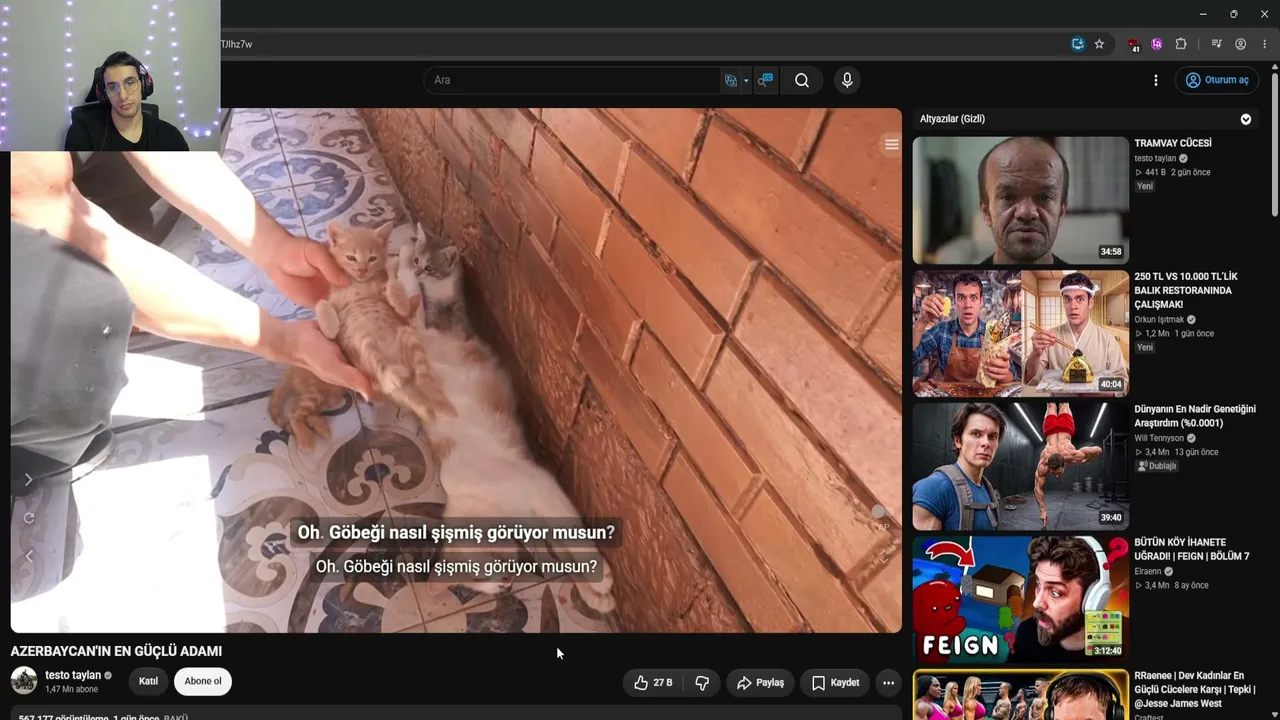Image resolution: width=1280 pixels, height=720 pixels.
Task: Open 'BÜTÜN KÖY İHANETE UĞRADI!' video title
Action: [1192, 549]
